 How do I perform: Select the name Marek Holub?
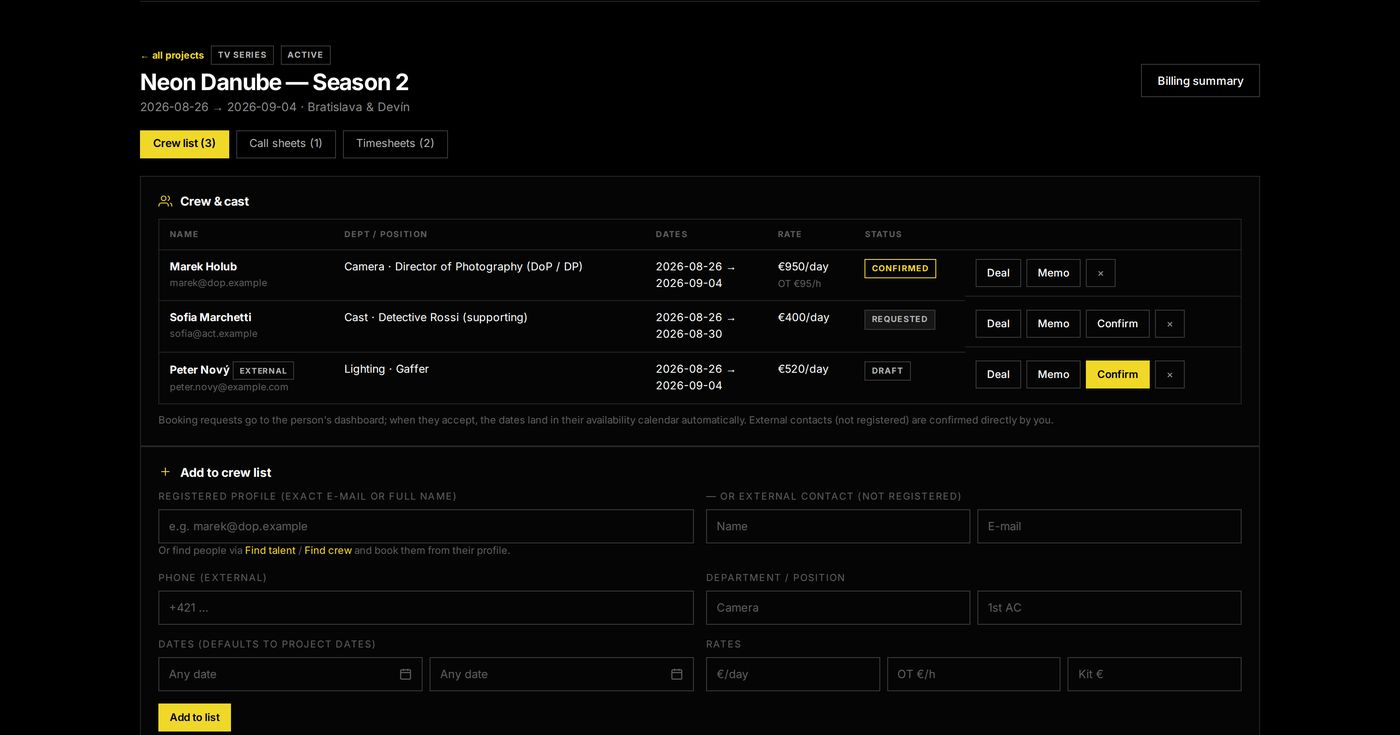pyautogui.click(x=203, y=267)
